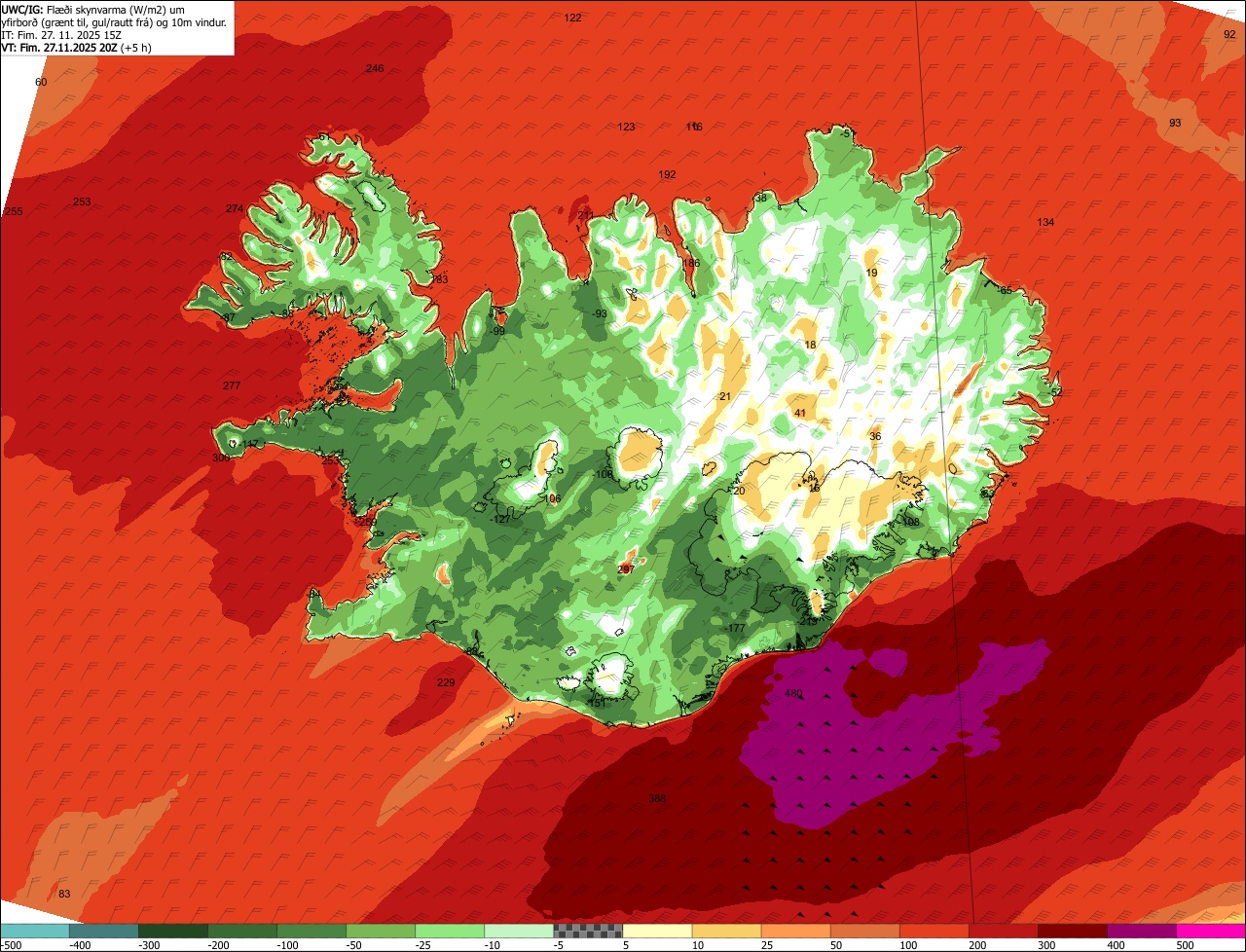
Task: Click the 274 value near the Westfjords
Action: point(235,209)
